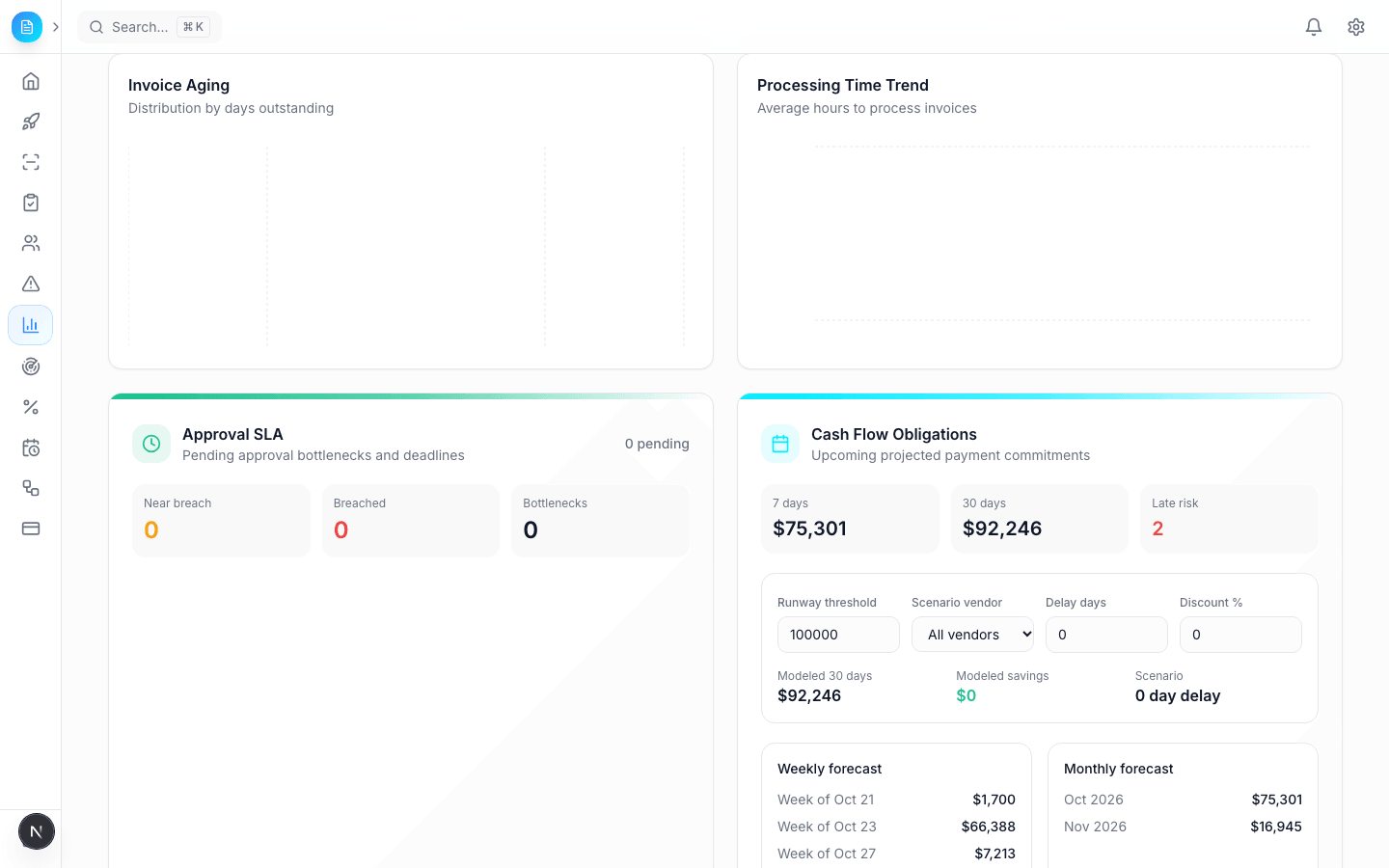Open the warning triangle icon in the sidebar
The height and width of the screenshot is (868, 1389).
(x=31, y=284)
